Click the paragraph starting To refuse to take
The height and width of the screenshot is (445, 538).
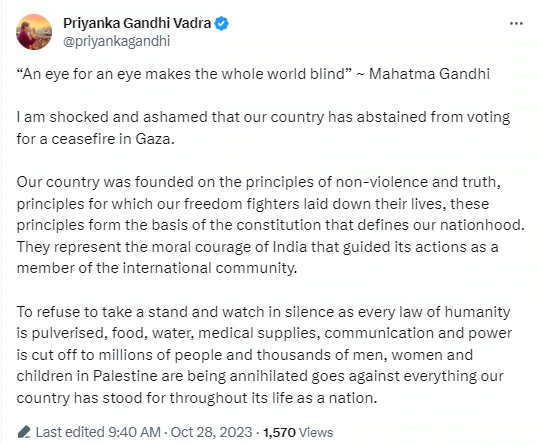[x=264, y=355]
